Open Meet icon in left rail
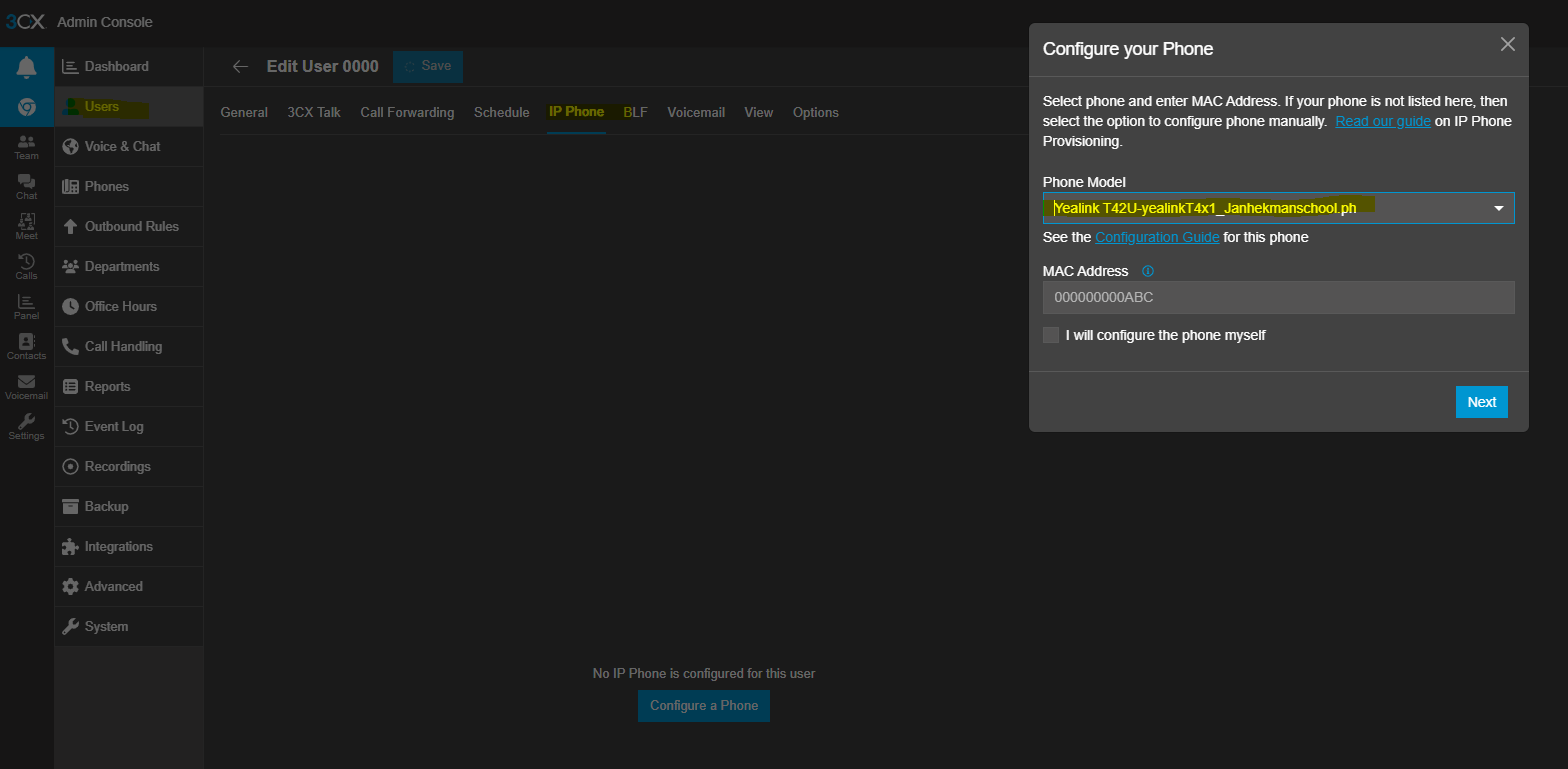1568x769 pixels. click(27, 227)
